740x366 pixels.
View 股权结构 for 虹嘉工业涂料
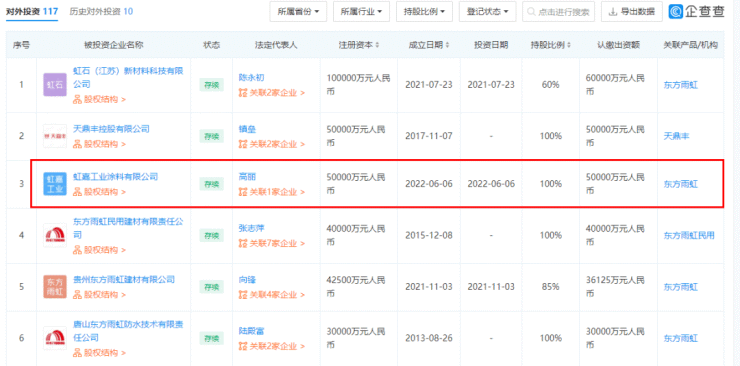tap(100, 192)
